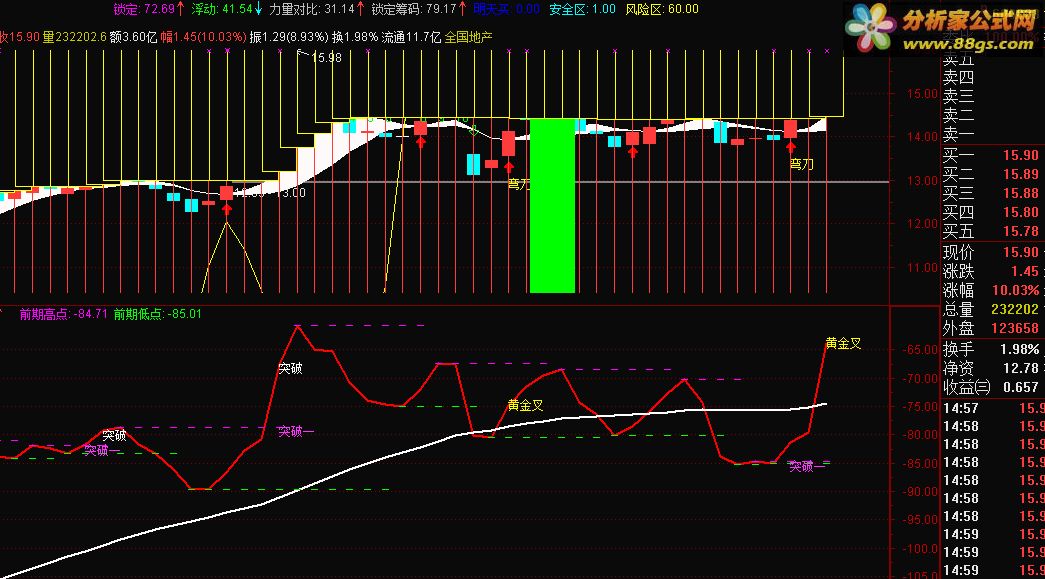Click the 现价 15.90 row
Viewport: 1045px width, 579px height.
pos(992,253)
